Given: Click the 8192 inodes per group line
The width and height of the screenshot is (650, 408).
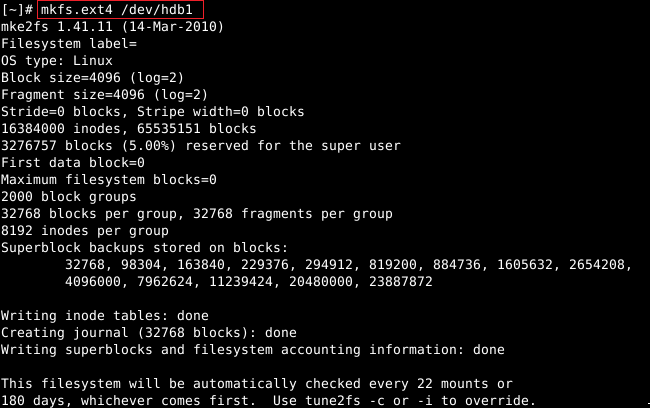Looking at the screenshot, I should [85, 231].
